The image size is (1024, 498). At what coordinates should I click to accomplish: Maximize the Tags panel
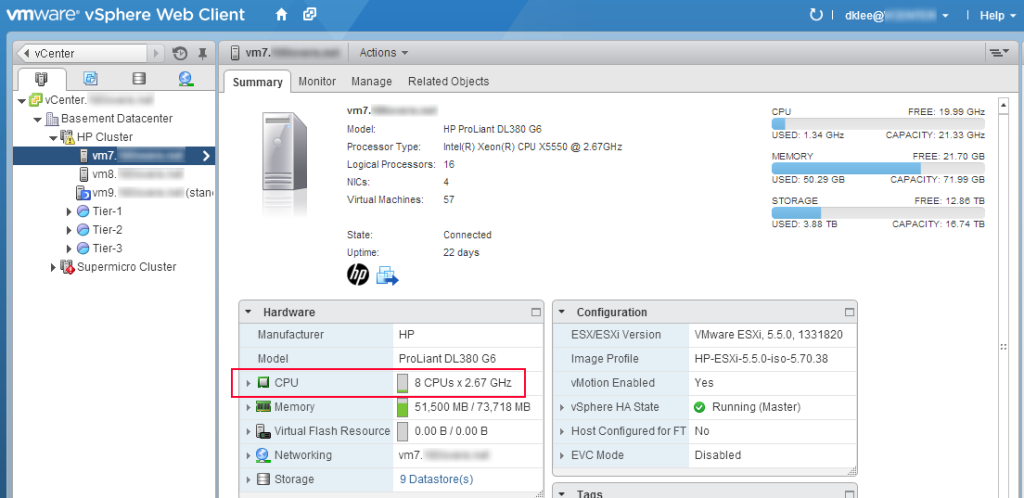[849, 494]
